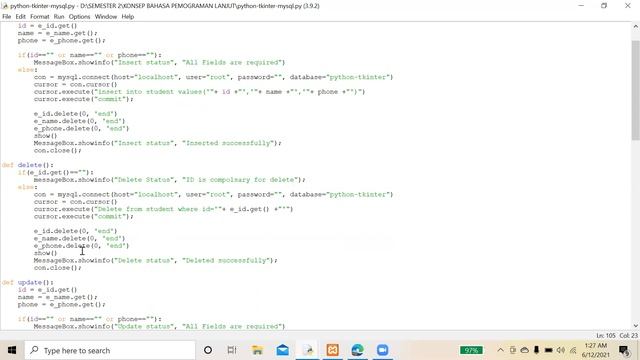Screen dimensions: 640x360
Task: Open the Options menu
Action: coord(79,17)
